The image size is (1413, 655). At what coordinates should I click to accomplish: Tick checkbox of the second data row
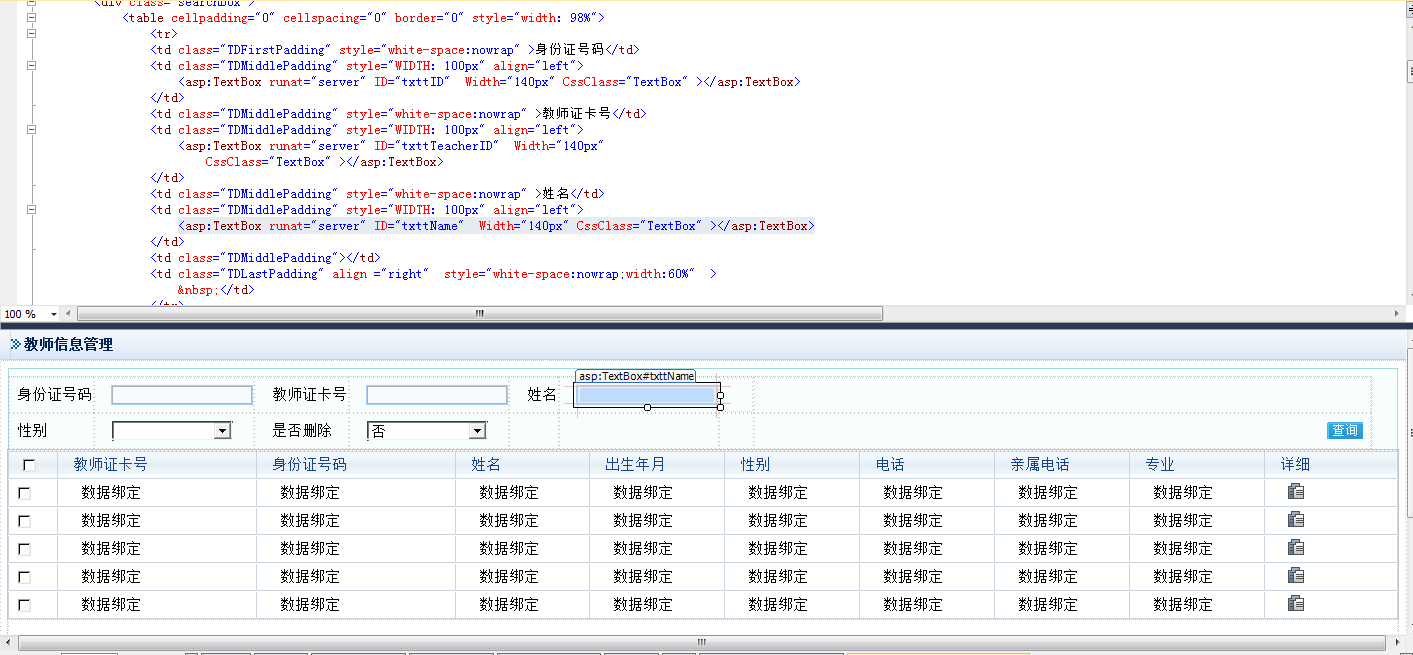[25, 521]
